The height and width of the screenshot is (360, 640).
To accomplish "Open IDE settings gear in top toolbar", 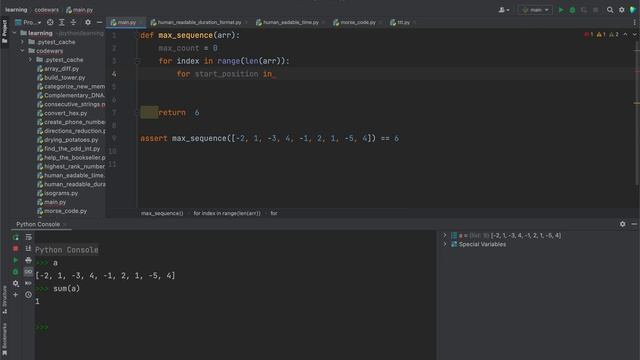I will tap(621, 10).
